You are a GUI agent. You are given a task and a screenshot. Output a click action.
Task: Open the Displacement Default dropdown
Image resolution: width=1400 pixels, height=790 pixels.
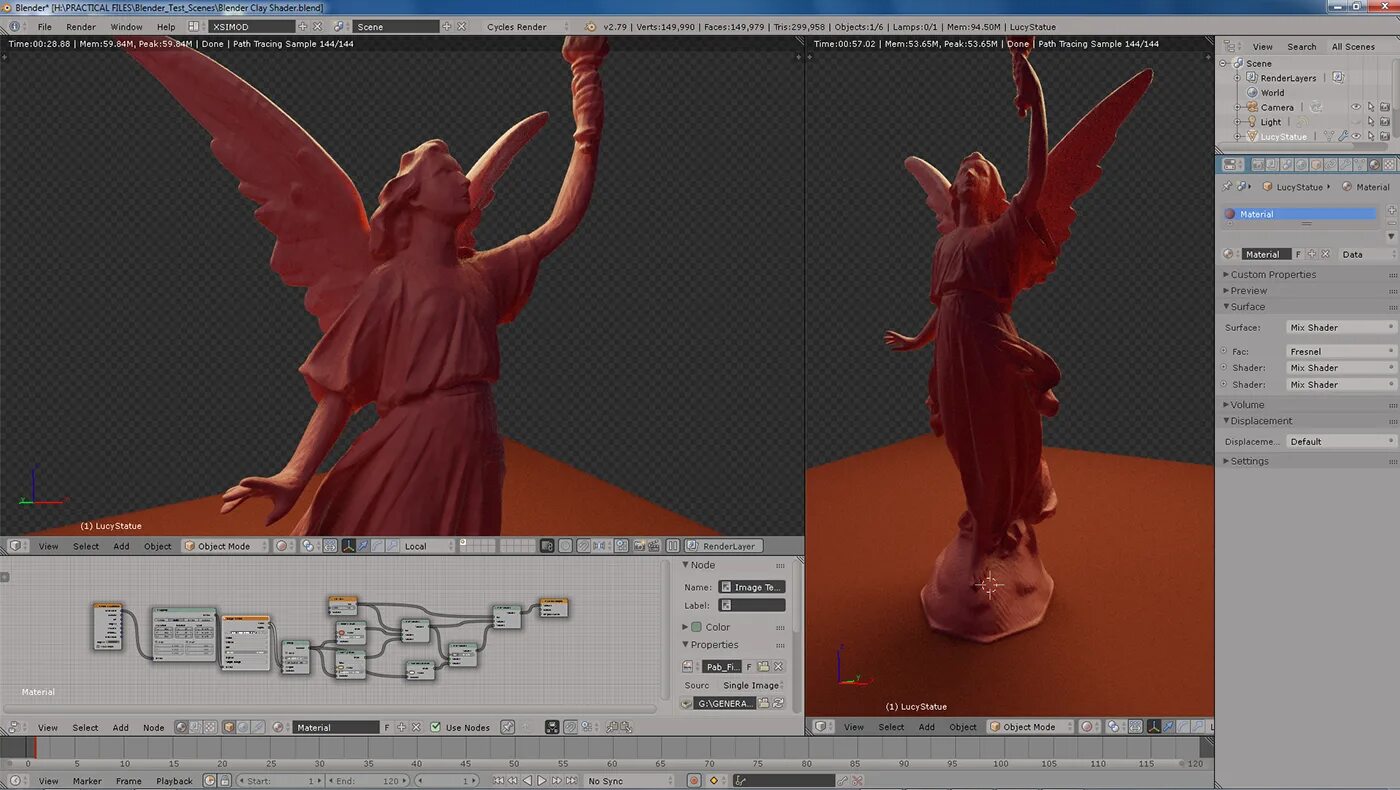pos(1340,442)
